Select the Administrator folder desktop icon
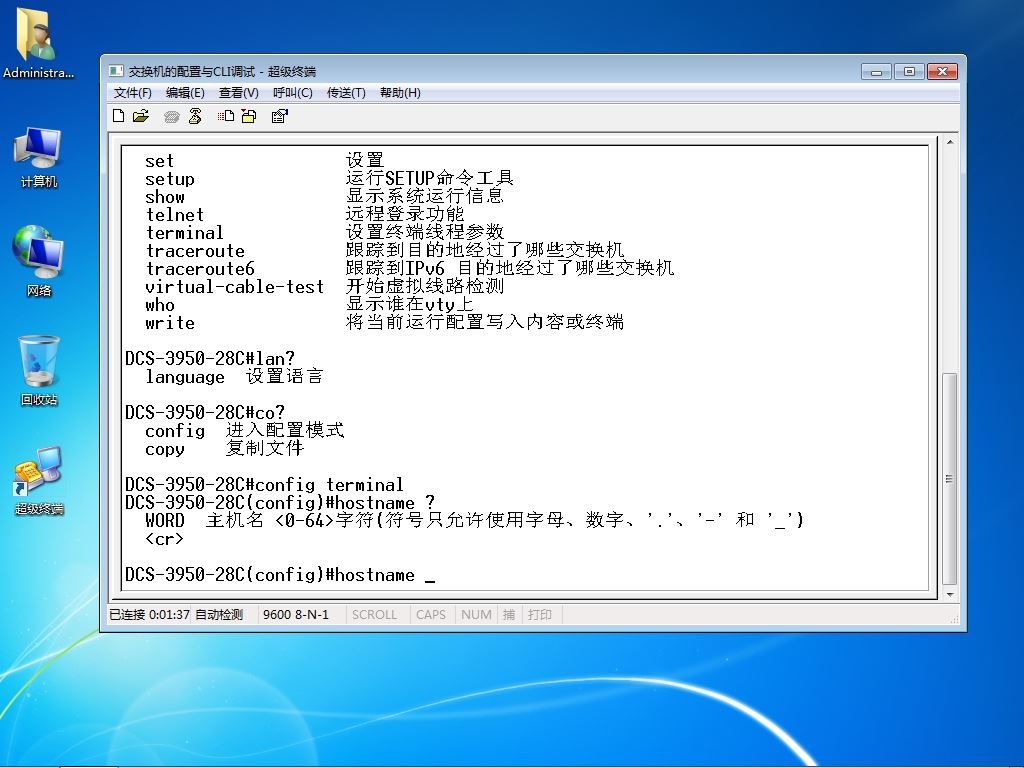 [38, 44]
